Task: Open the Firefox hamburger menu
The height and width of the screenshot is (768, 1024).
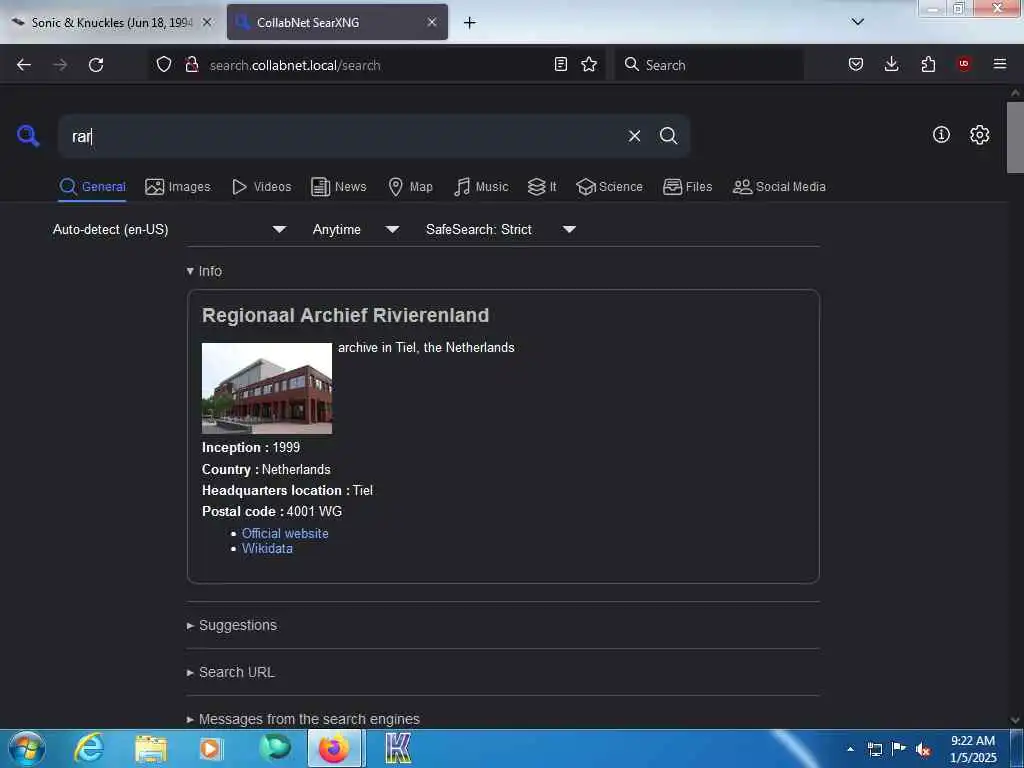Action: 1000,64
